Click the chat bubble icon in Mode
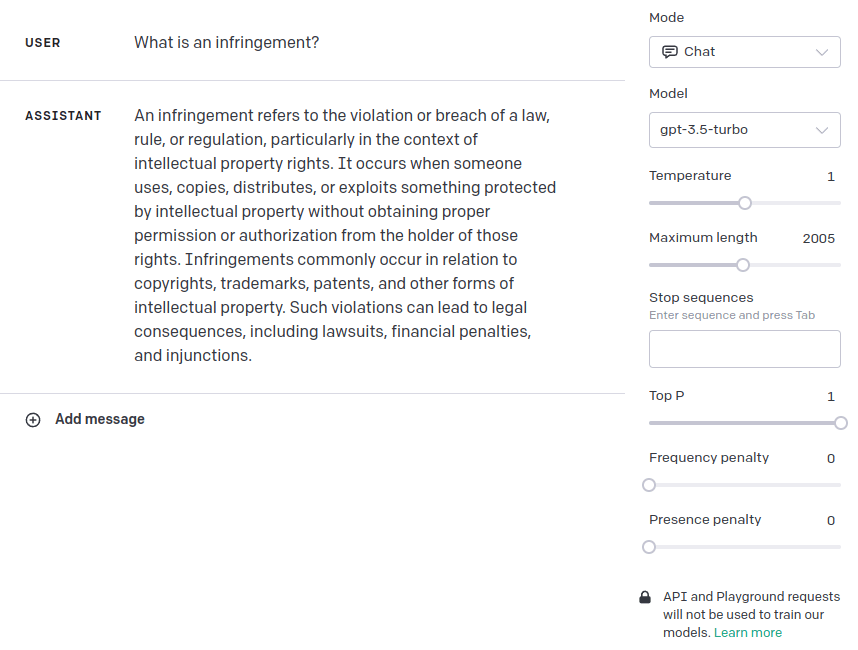858x650 pixels. [670, 52]
